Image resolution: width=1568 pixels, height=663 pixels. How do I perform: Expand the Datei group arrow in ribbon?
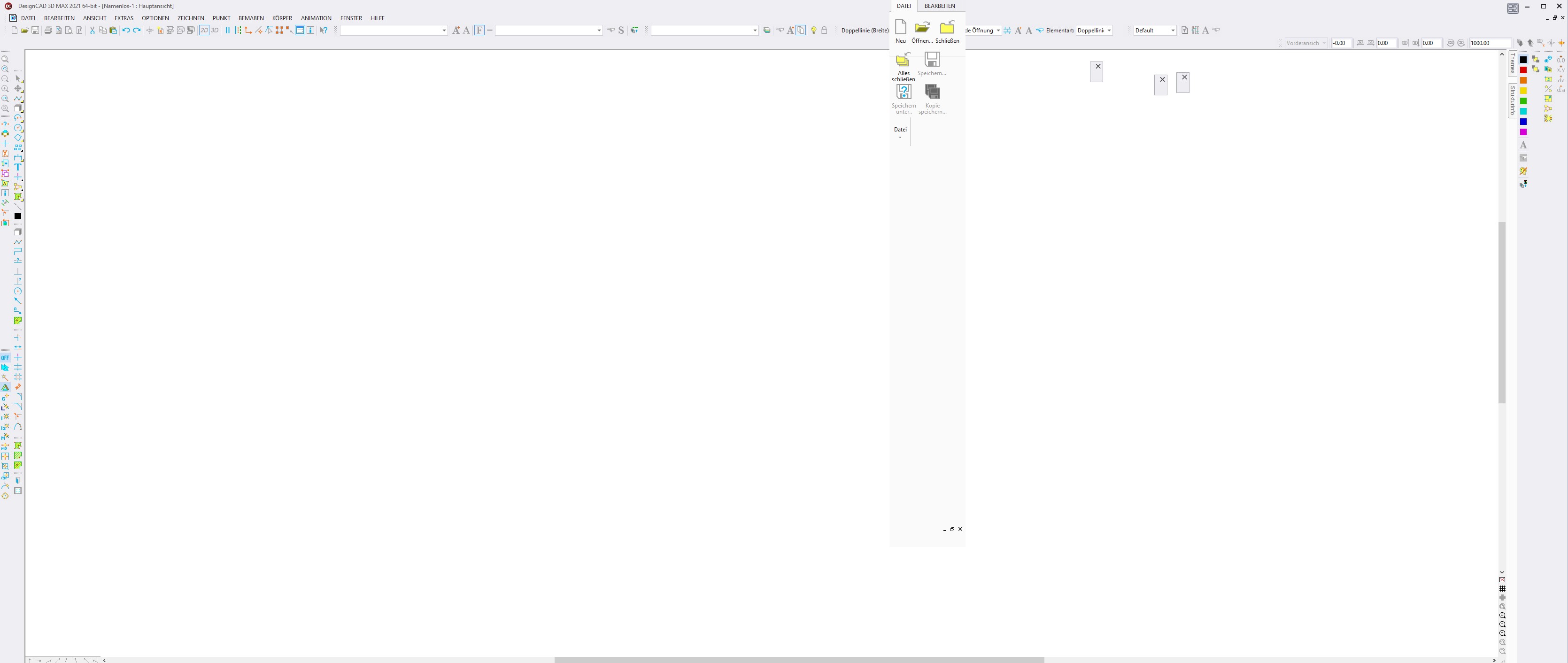tap(900, 138)
